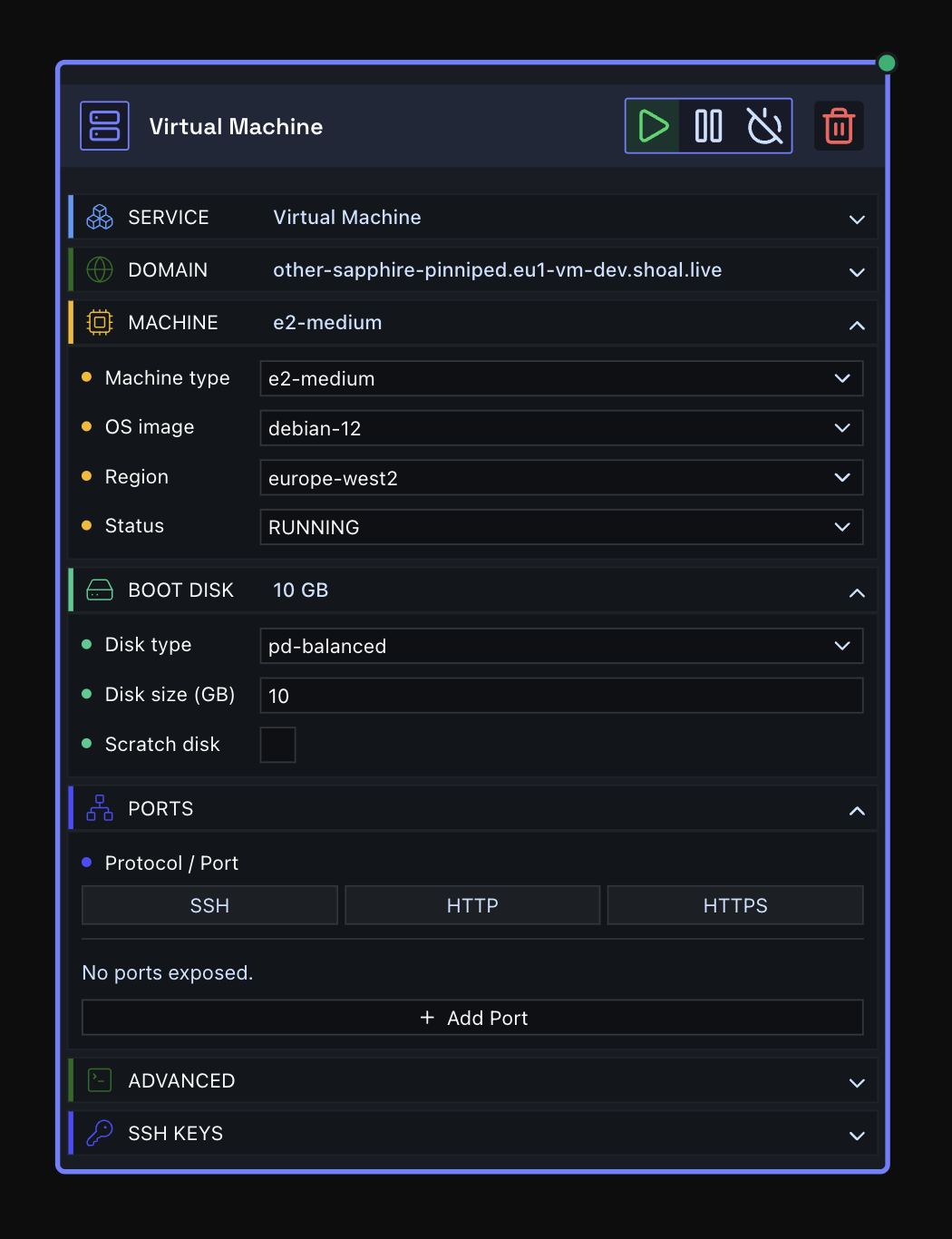952x1239 pixels.
Task: Click the green play start button
Action: click(x=653, y=126)
